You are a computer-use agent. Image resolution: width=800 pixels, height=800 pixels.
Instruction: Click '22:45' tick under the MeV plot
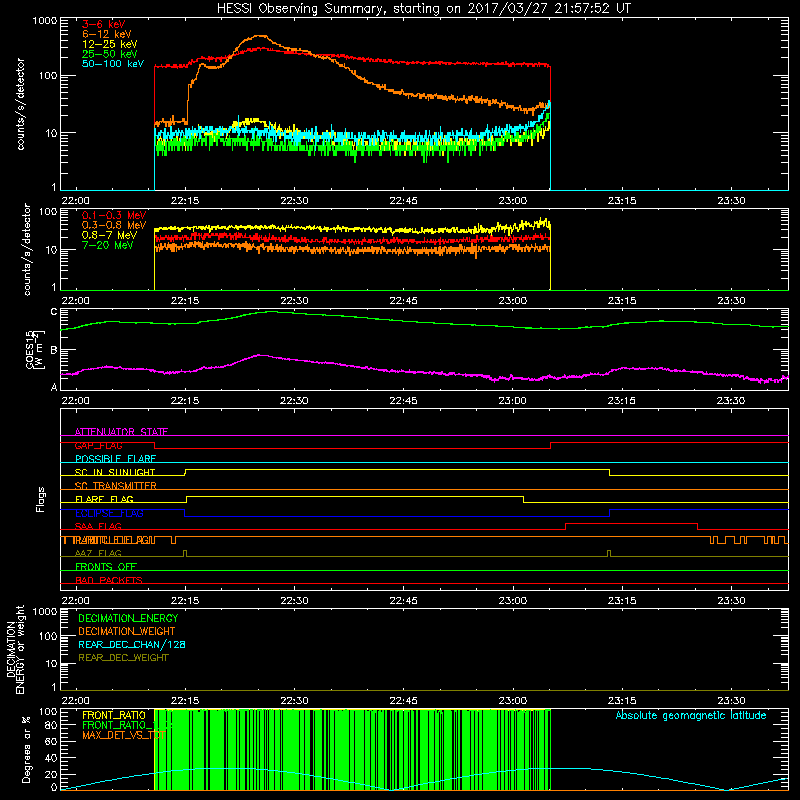(x=403, y=301)
